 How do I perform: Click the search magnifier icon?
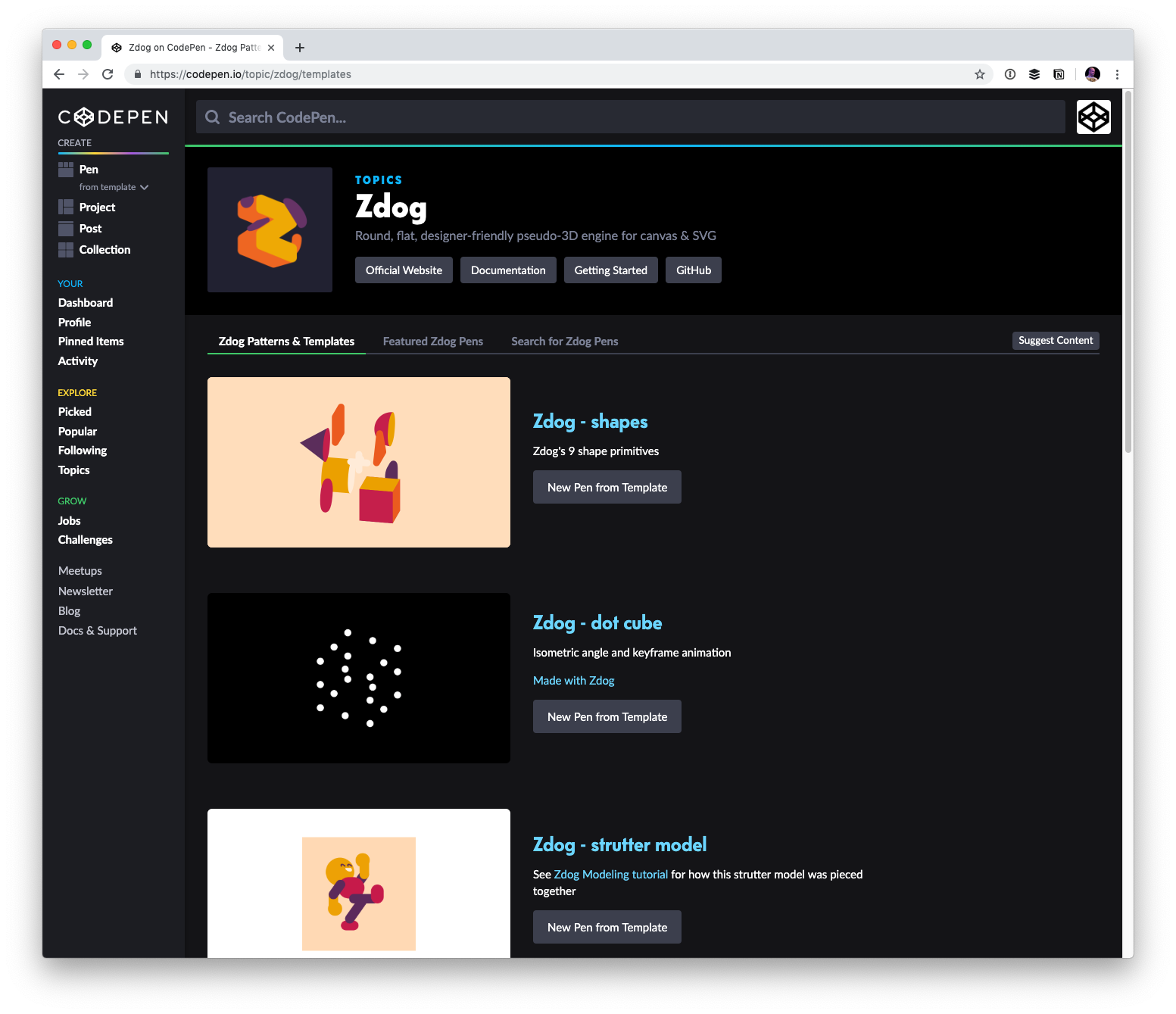pos(213,117)
